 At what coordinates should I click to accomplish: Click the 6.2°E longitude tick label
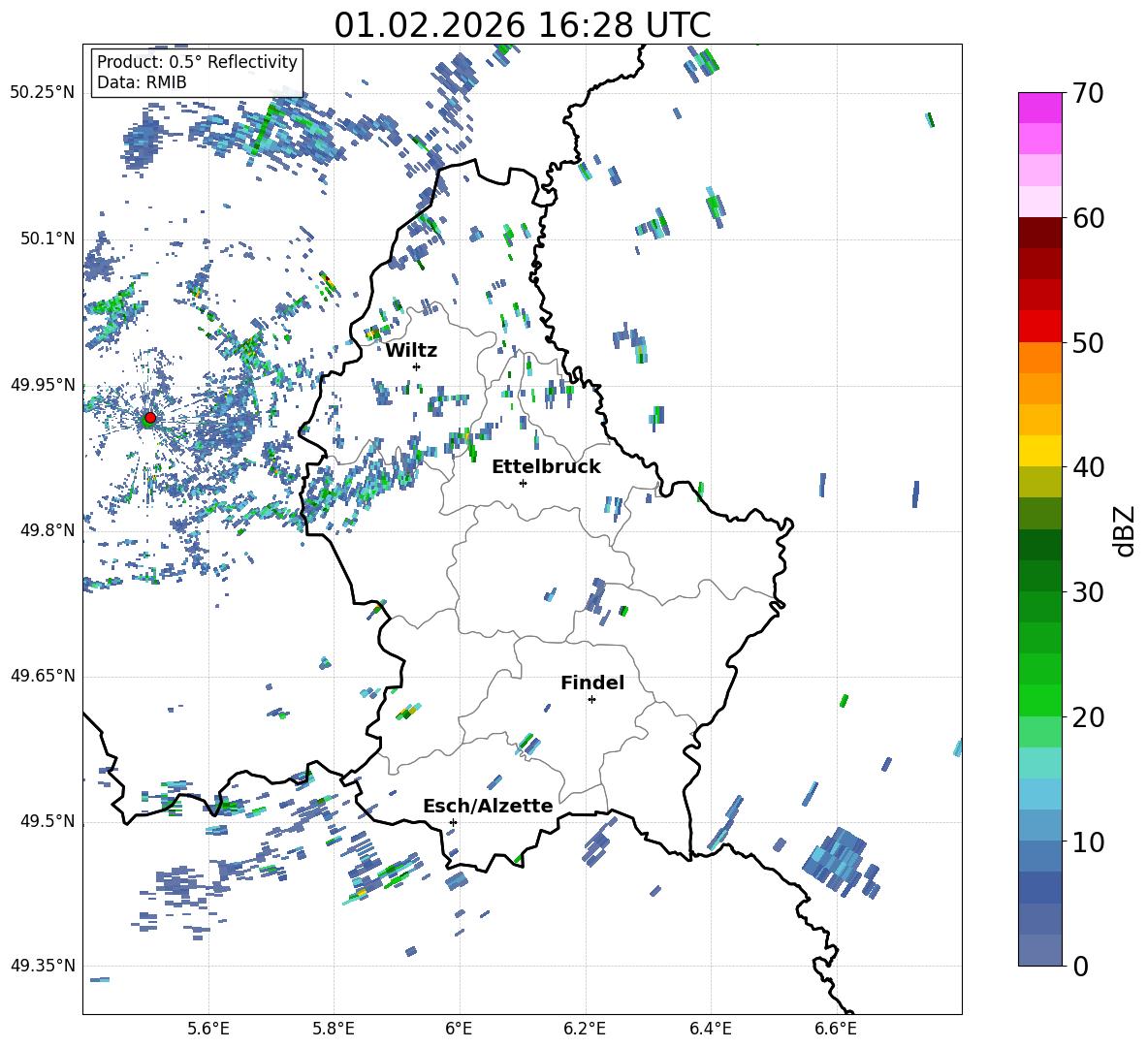585,1027
